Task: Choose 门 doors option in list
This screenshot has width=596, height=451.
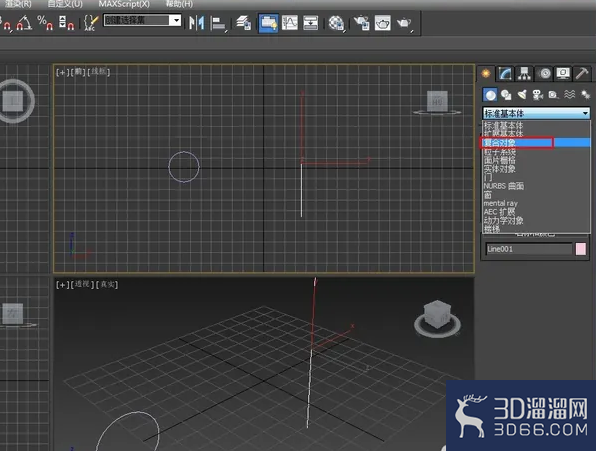Action: 536,177
